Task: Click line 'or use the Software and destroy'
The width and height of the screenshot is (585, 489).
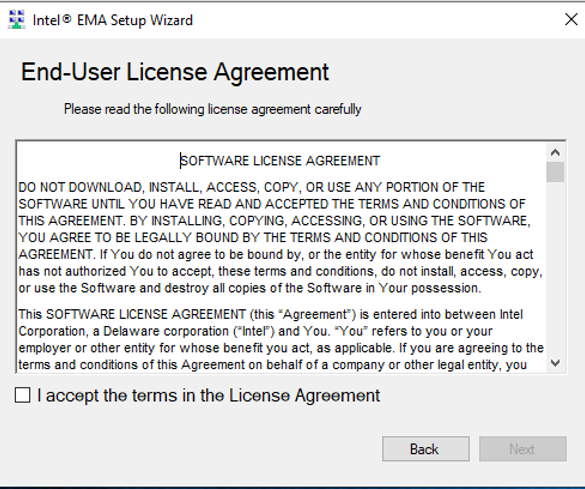Action: [x=250, y=288]
